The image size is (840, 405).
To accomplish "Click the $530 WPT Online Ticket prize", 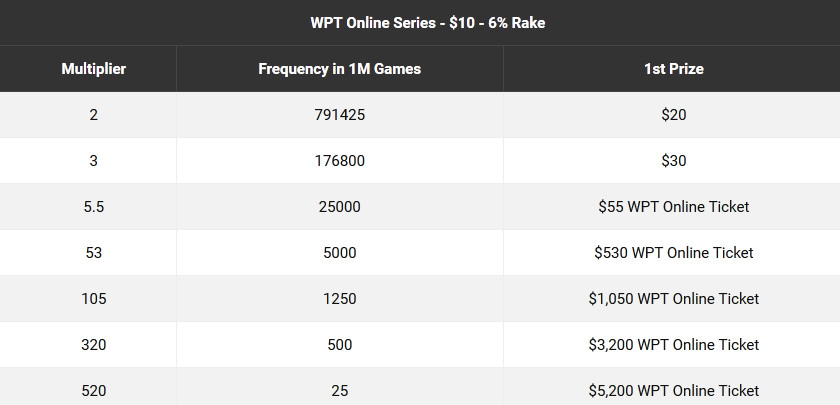I will point(673,253).
